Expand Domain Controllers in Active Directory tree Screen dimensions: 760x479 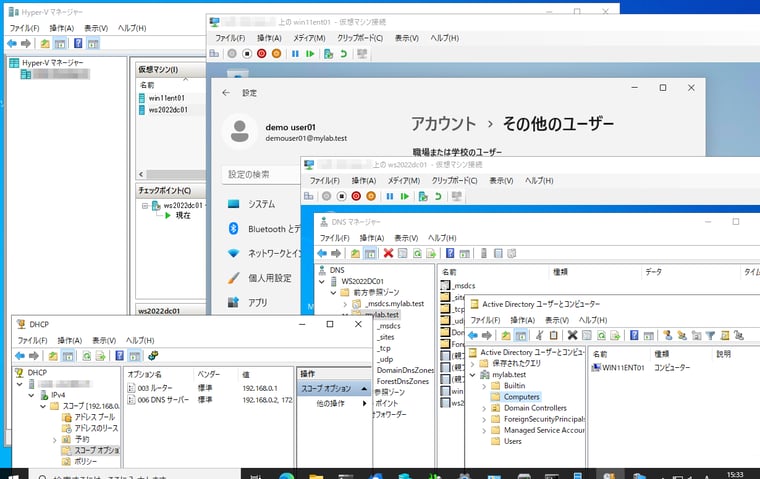tap(484, 408)
